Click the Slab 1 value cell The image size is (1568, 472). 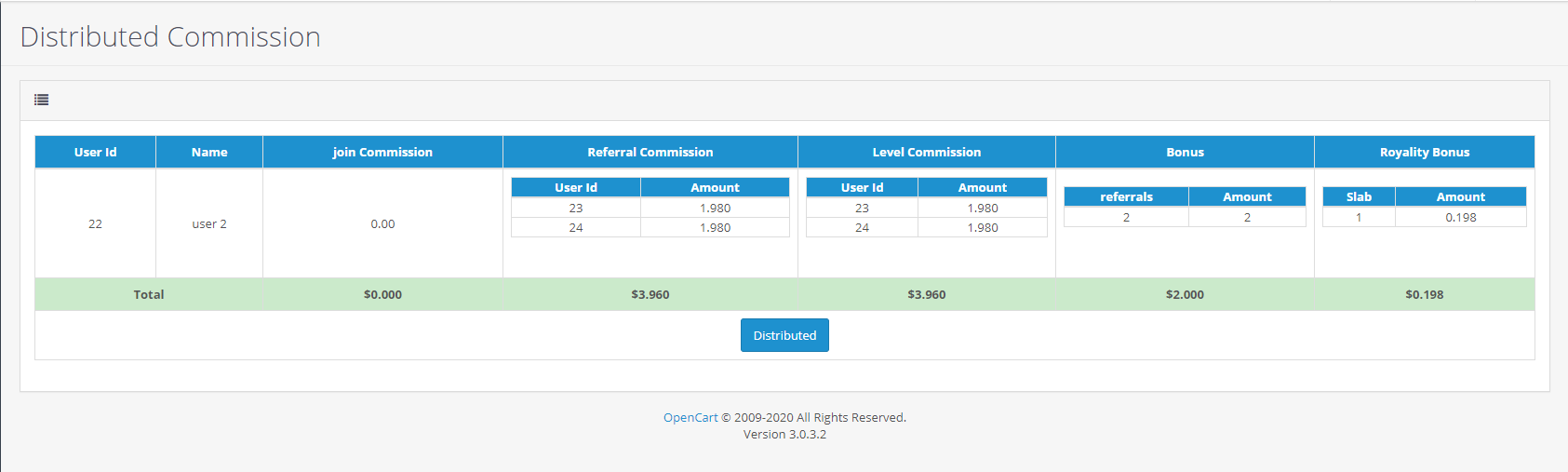[x=1359, y=217]
